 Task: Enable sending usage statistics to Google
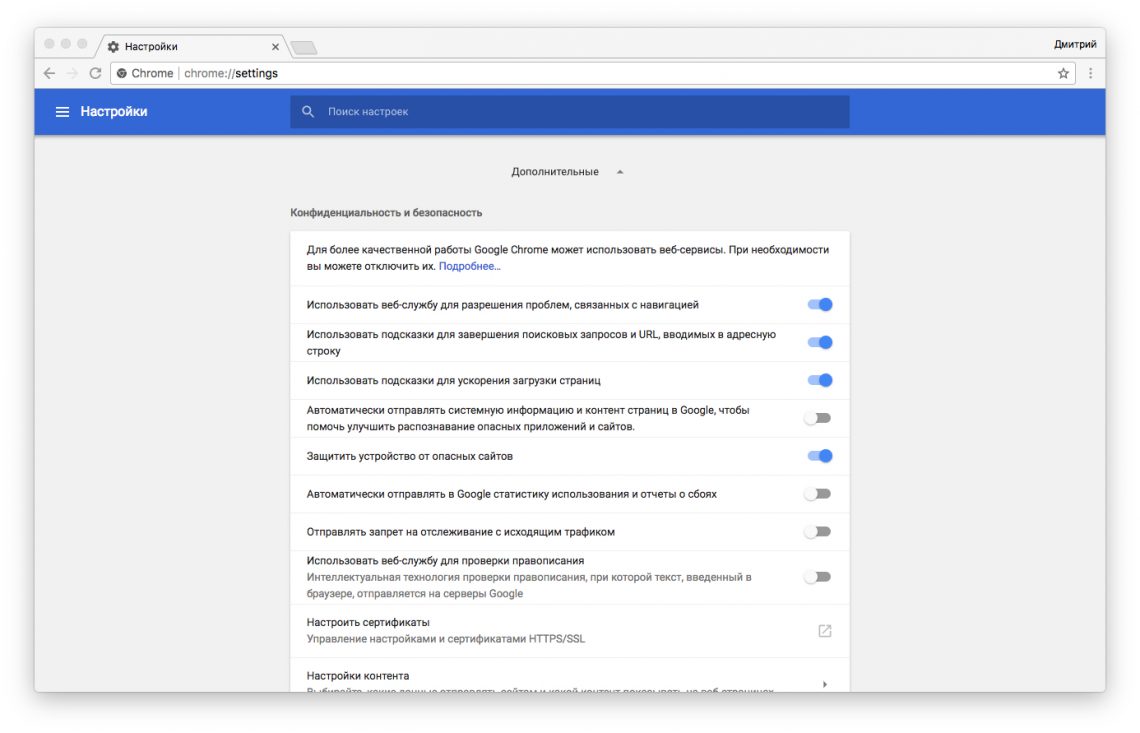pyautogui.click(x=818, y=494)
